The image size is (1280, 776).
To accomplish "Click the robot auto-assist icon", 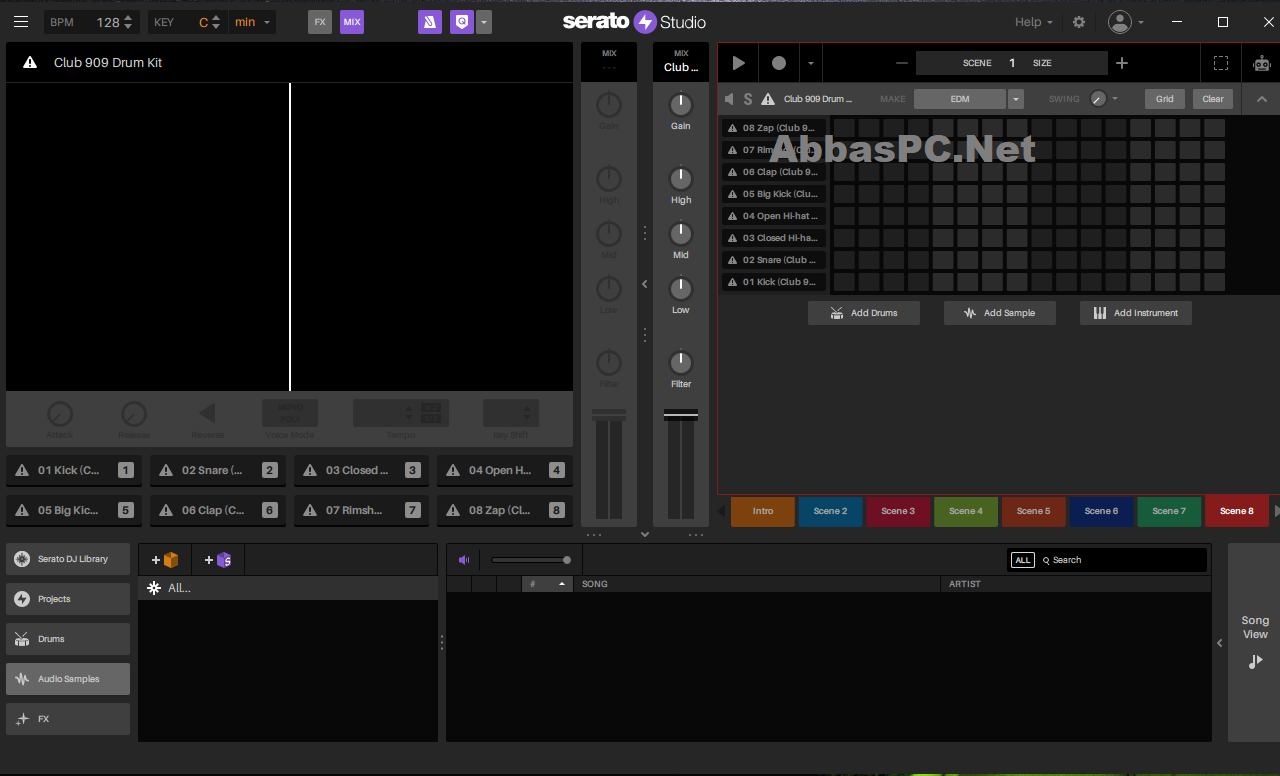I will click(x=1261, y=63).
